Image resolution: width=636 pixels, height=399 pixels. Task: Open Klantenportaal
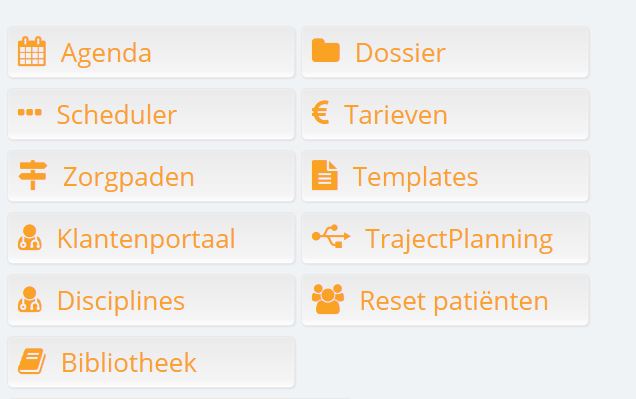tap(151, 238)
